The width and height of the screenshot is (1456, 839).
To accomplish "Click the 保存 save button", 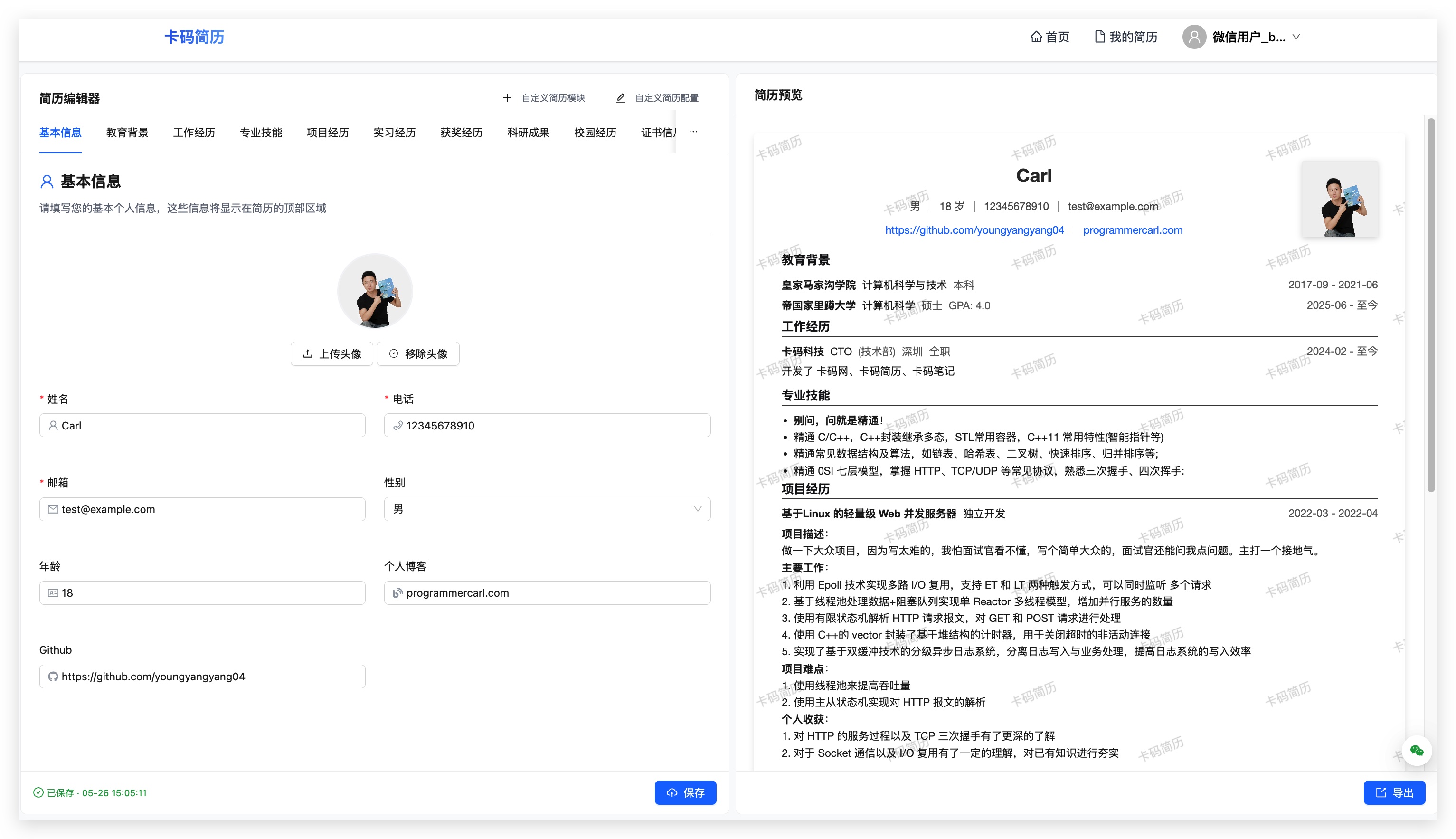I will tap(685, 792).
